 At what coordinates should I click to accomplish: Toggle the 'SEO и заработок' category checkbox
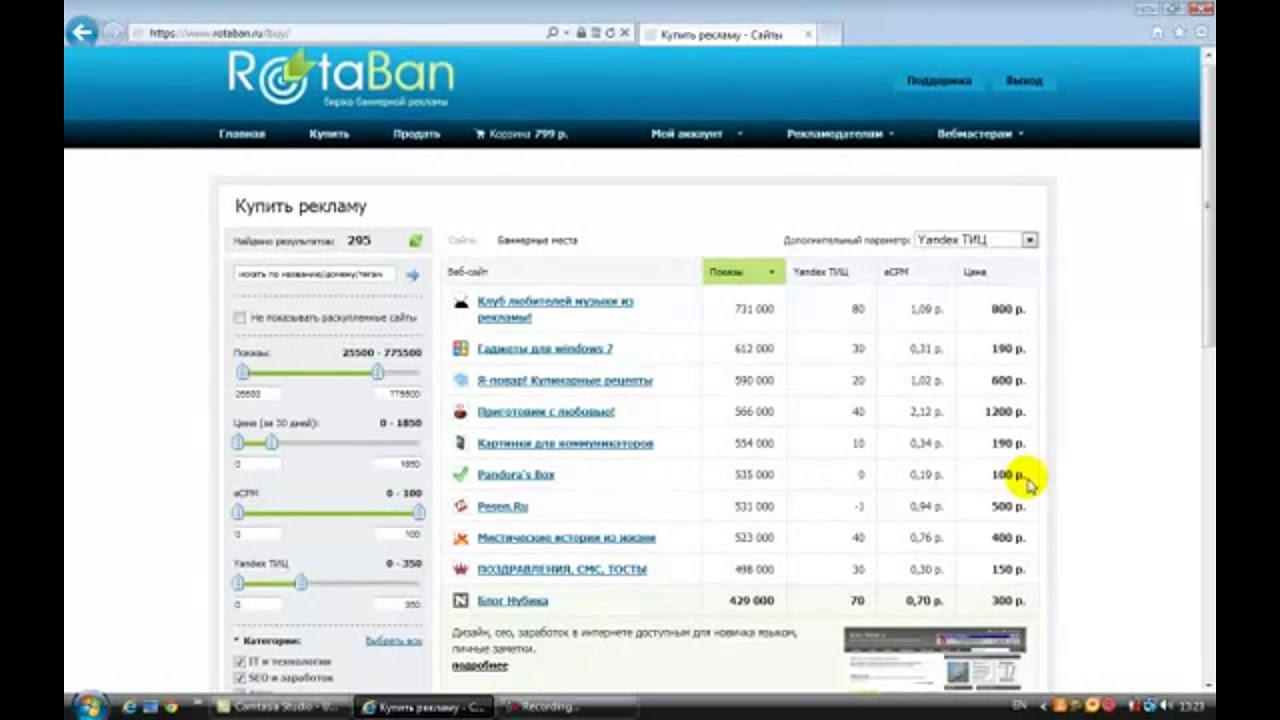coord(239,677)
